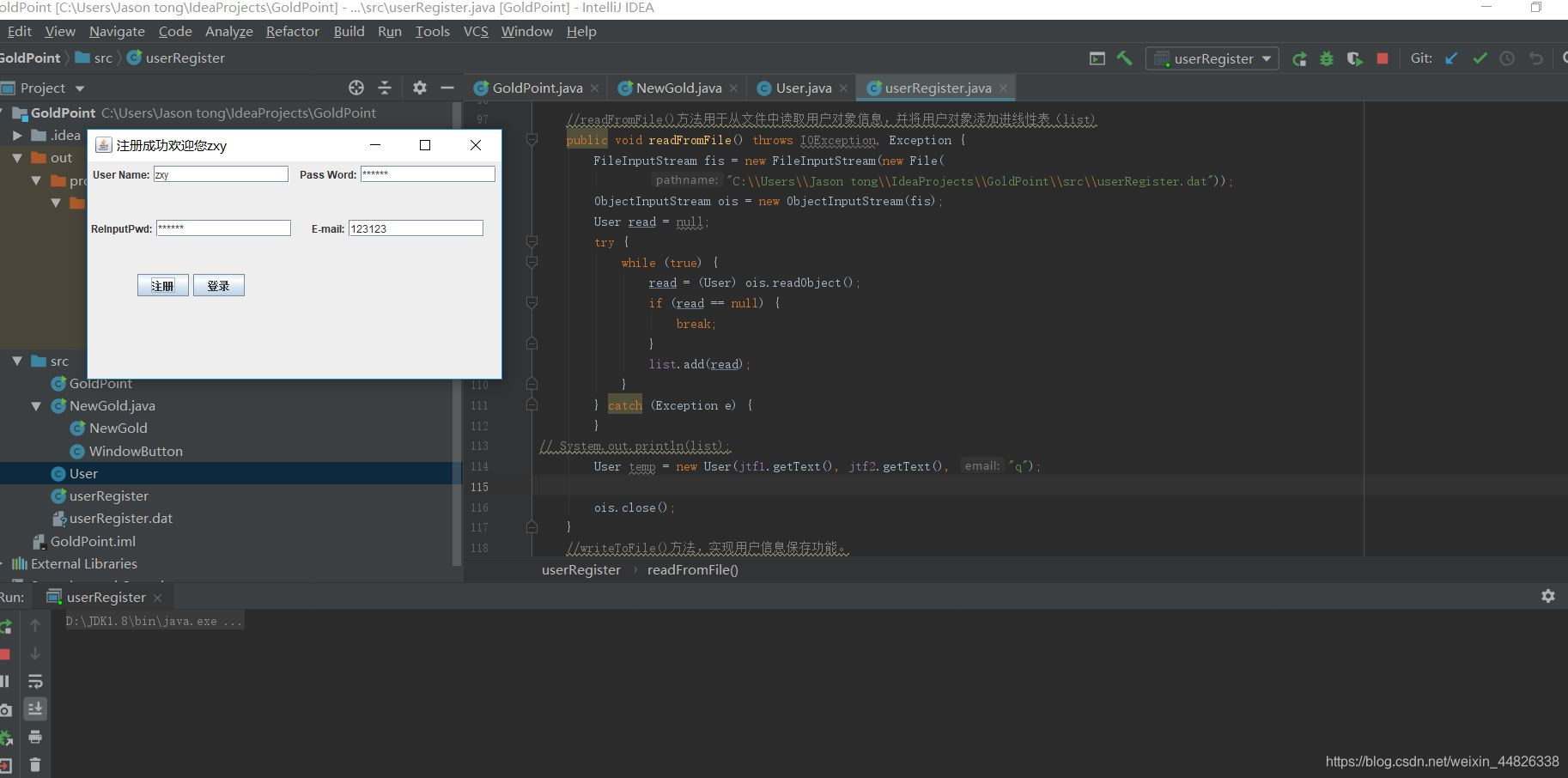Click the red Stop icon in top toolbar
The width and height of the screenshot is (1568, 778).
pyautogui.click(x=1383, y=58)
